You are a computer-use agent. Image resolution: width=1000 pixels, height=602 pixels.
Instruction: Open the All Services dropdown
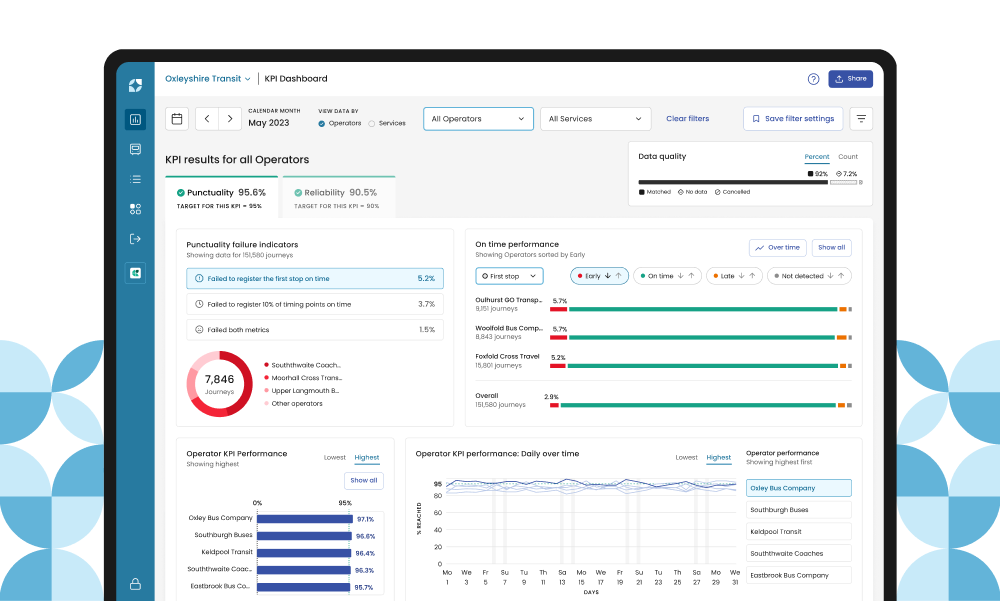tap(596, 119)
